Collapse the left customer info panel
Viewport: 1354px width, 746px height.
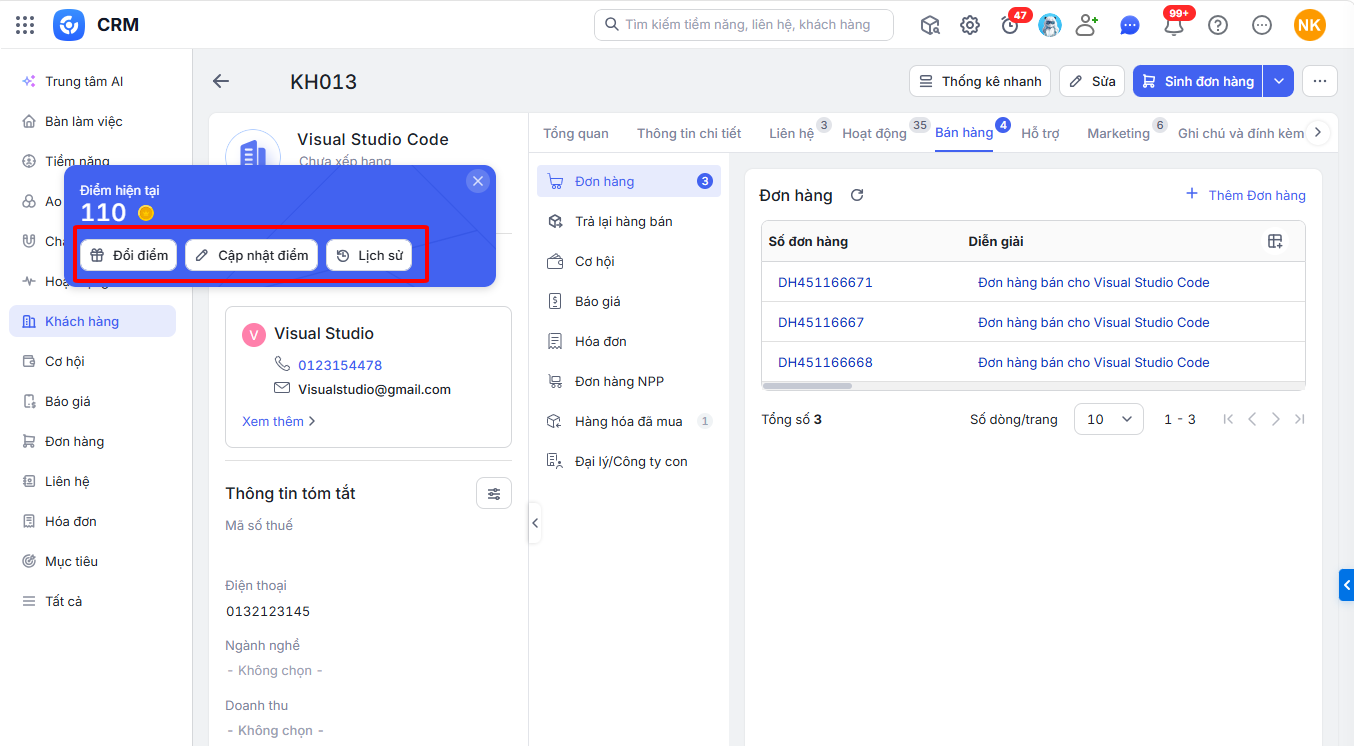pos(535,523)
